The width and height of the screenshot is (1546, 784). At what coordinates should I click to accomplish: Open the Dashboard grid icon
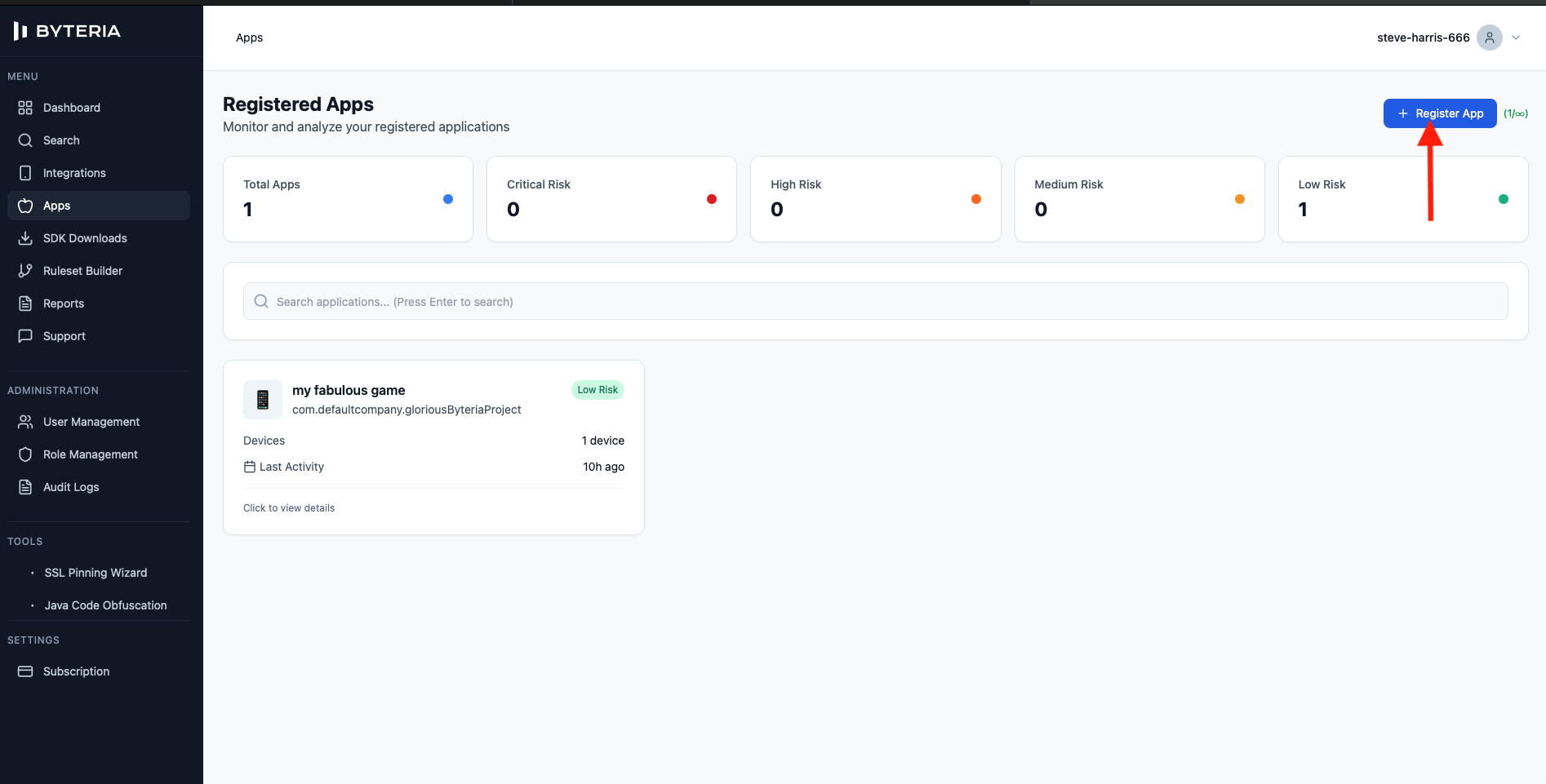click(x=25, y=108)
